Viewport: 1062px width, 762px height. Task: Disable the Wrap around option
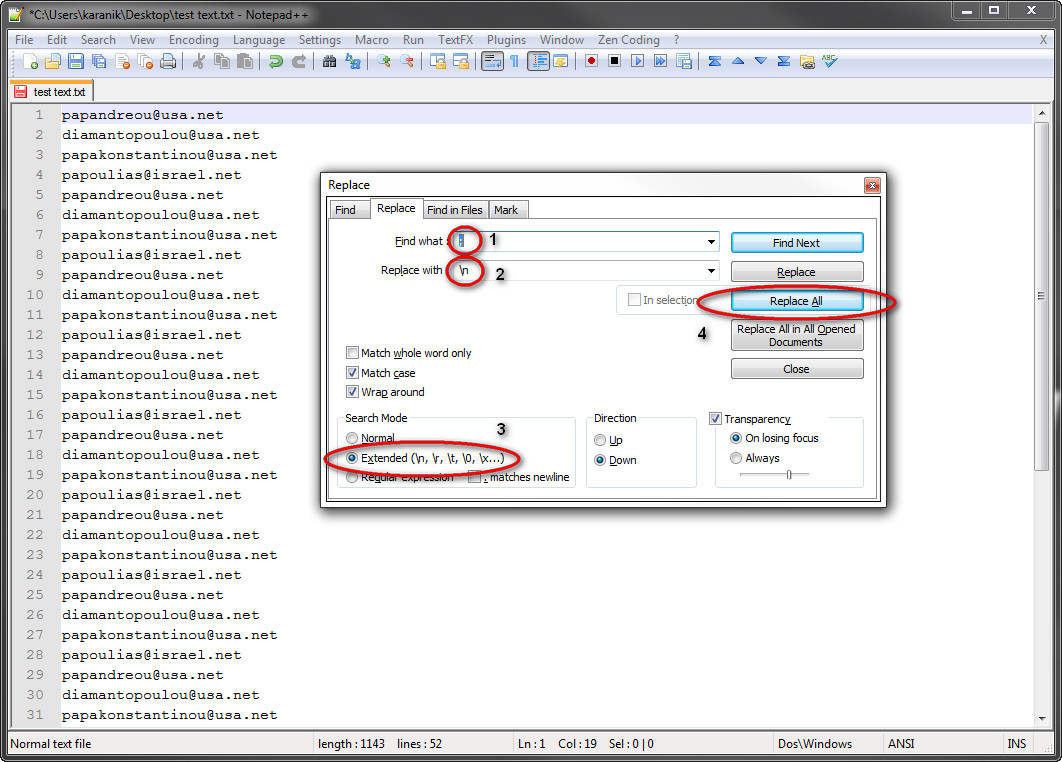[352, 392]
